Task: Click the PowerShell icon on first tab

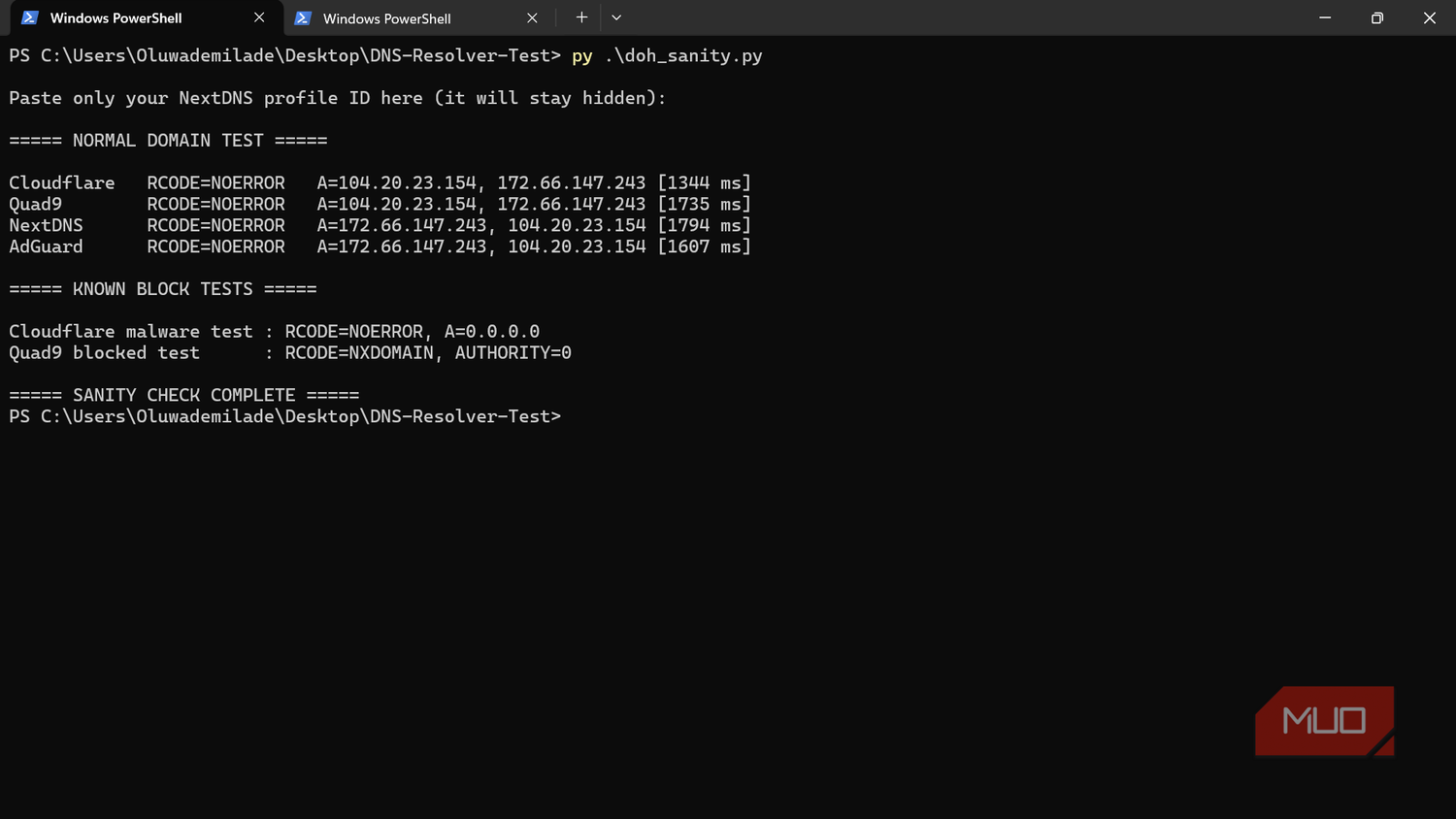Action: pos(30,17)
